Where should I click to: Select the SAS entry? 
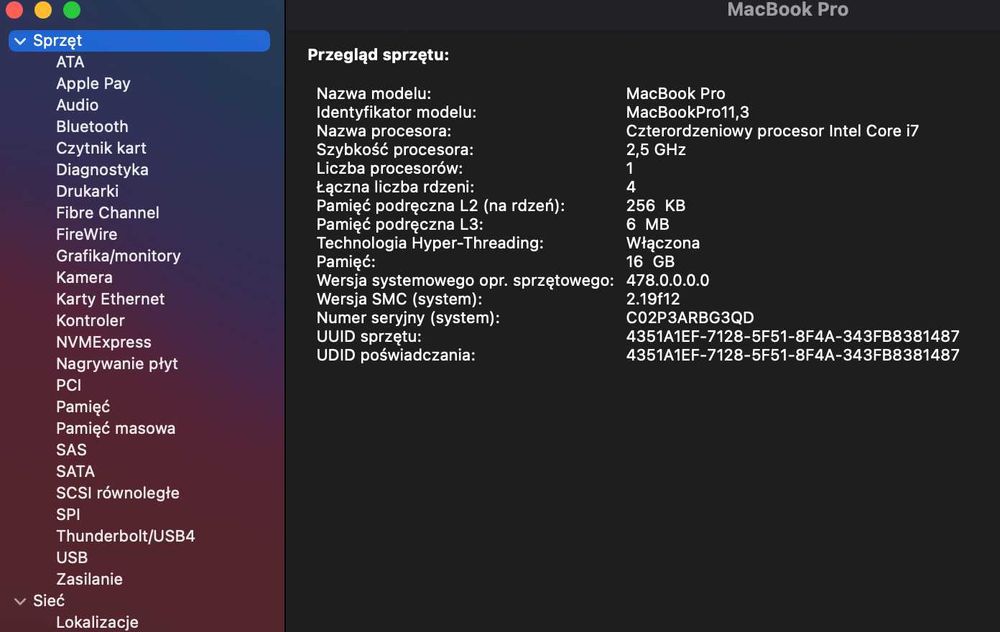pyautogui.click(x=71, y=450)
